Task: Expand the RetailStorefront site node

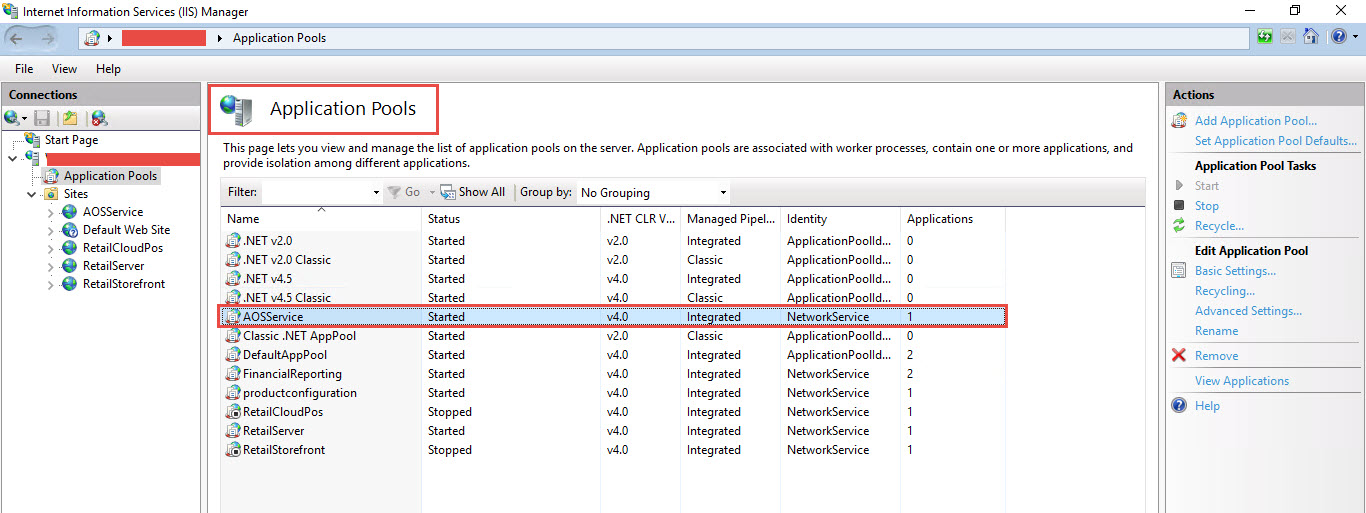Action: point(51,284)
